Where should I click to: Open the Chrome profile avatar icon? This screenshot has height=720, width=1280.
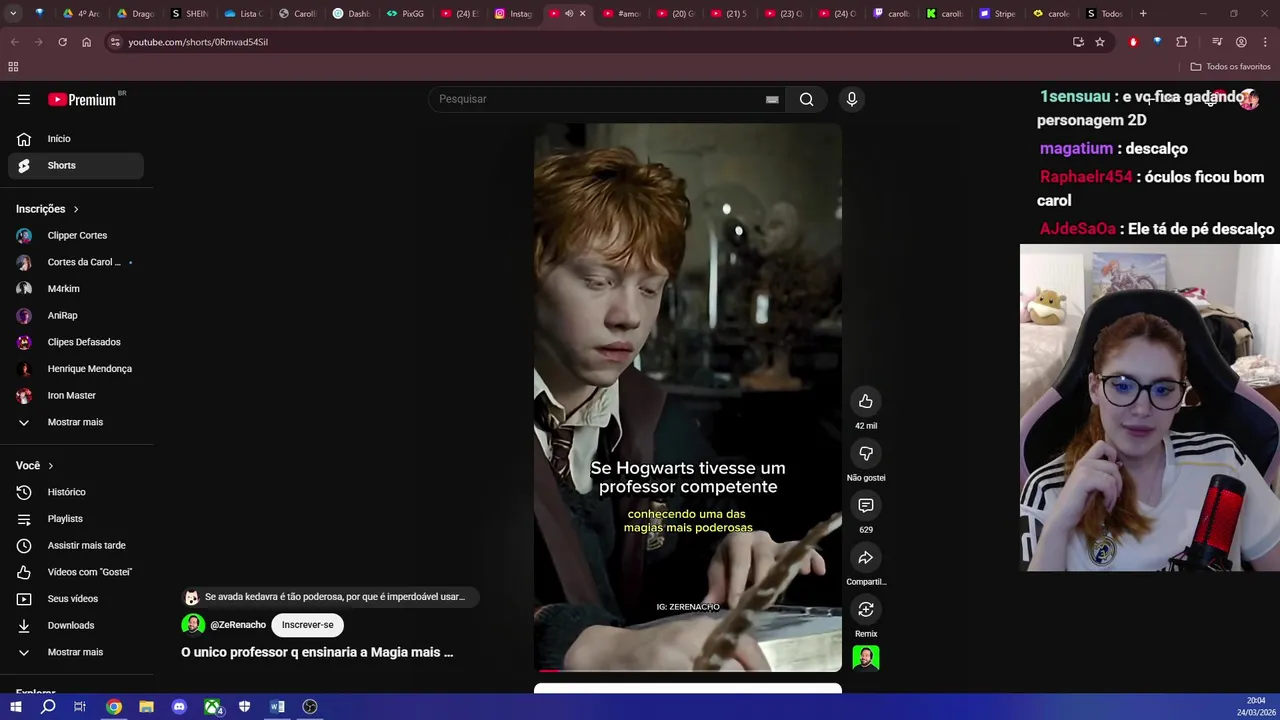pyautogui.click(x=1241, y=42)
